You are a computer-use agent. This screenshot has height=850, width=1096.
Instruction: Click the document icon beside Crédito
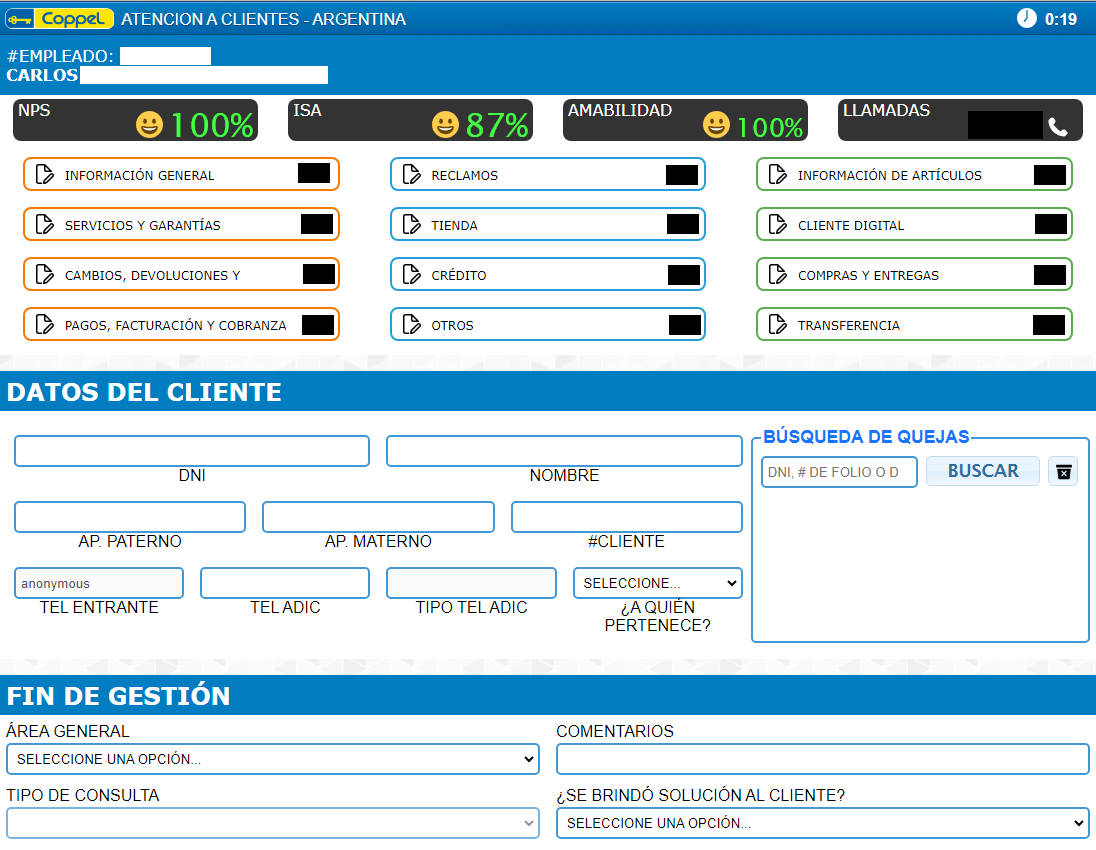412,275
